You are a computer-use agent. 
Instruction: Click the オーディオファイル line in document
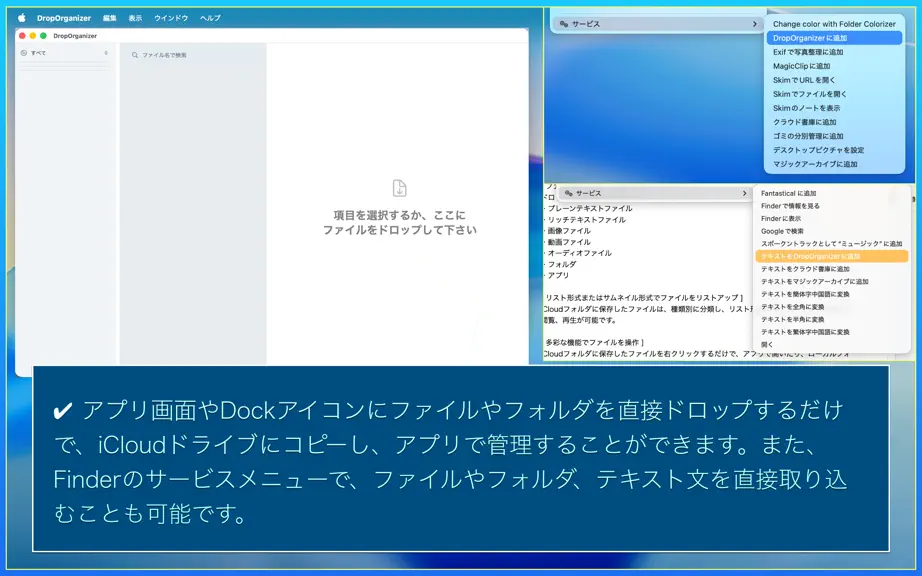coord(579,253)
